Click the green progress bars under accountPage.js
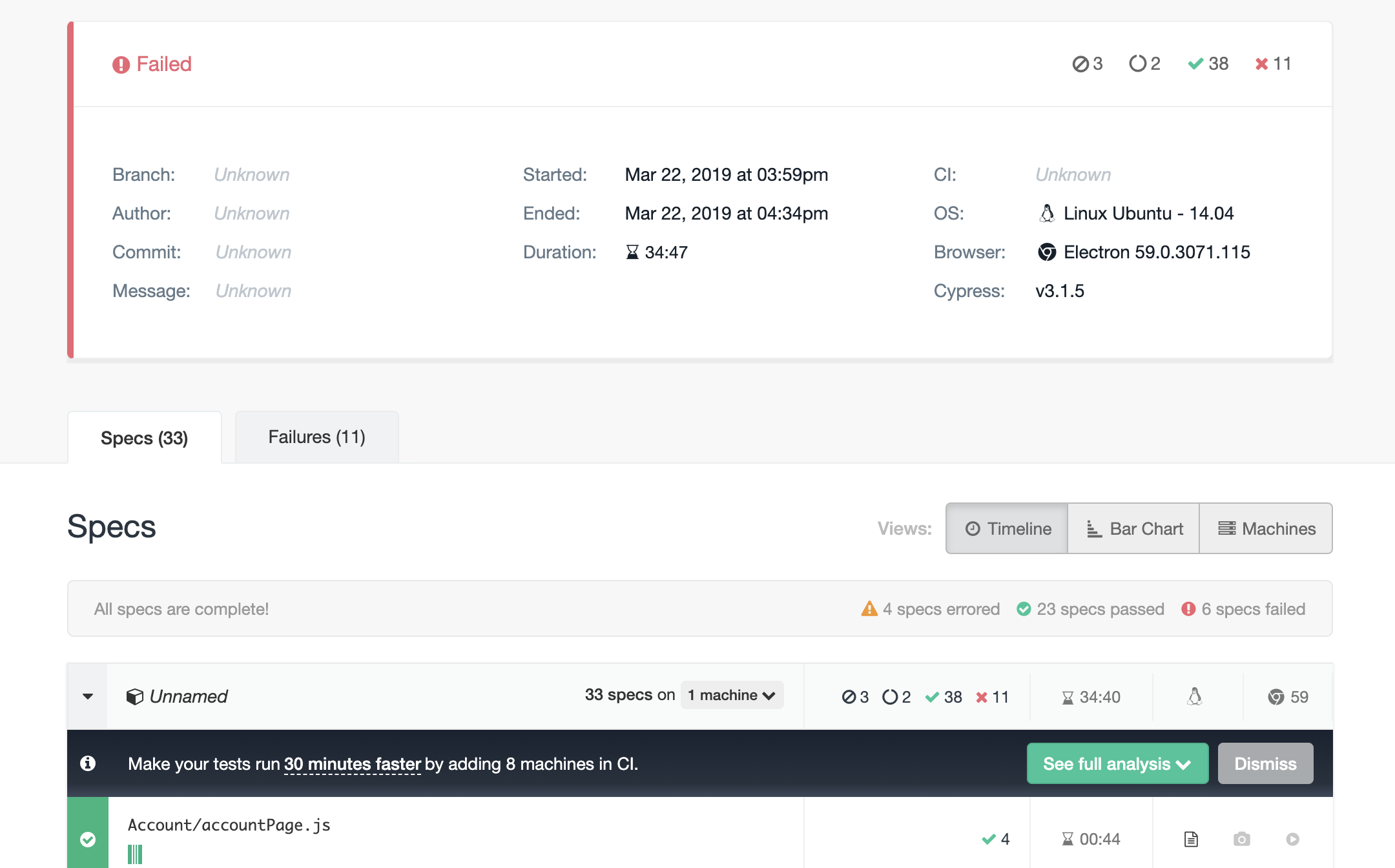Viewport: 1395px width, 868px height. 136,852
